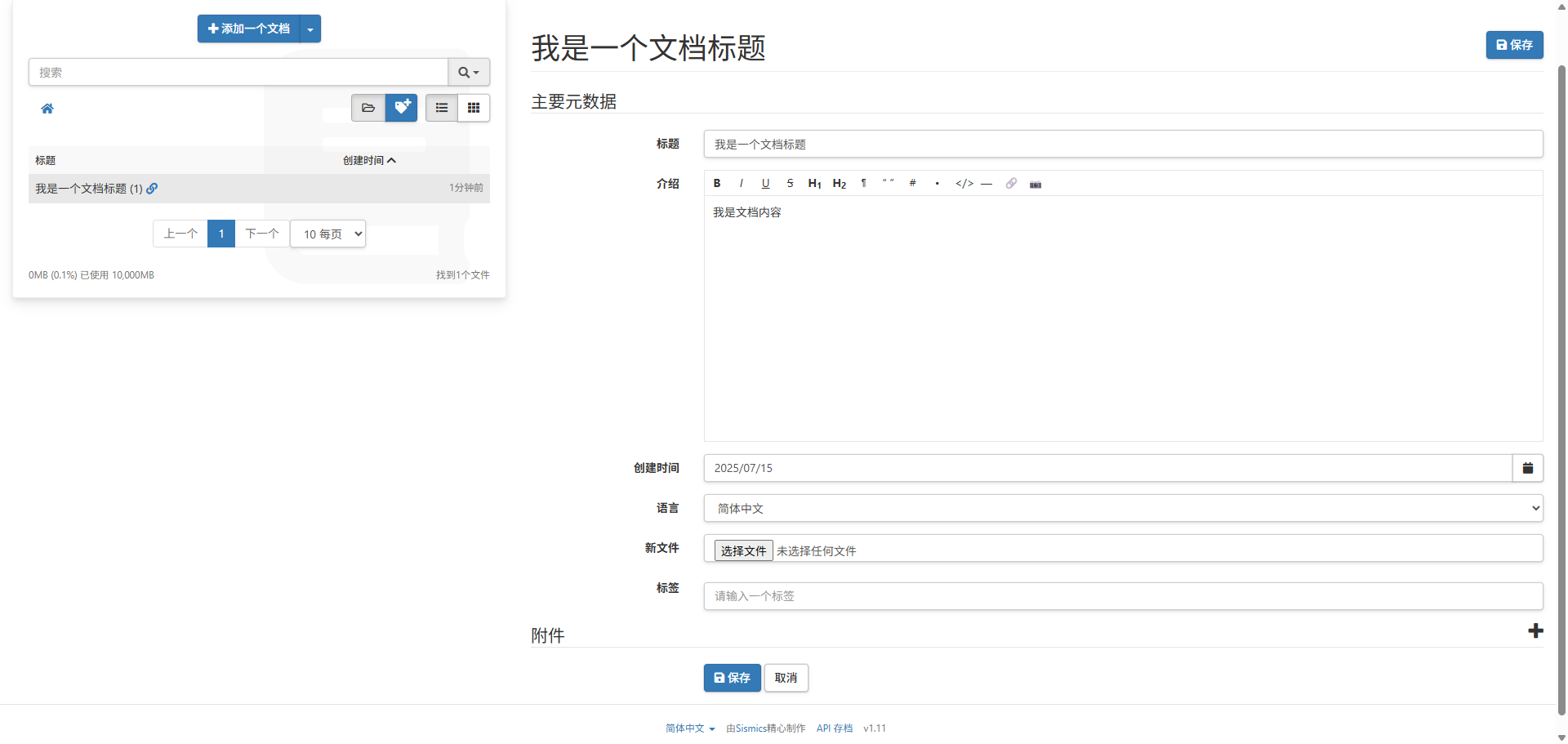Insert a hyperlink with the chain icon
This screenshot has width=1568, height=744.
[1011, 183]
